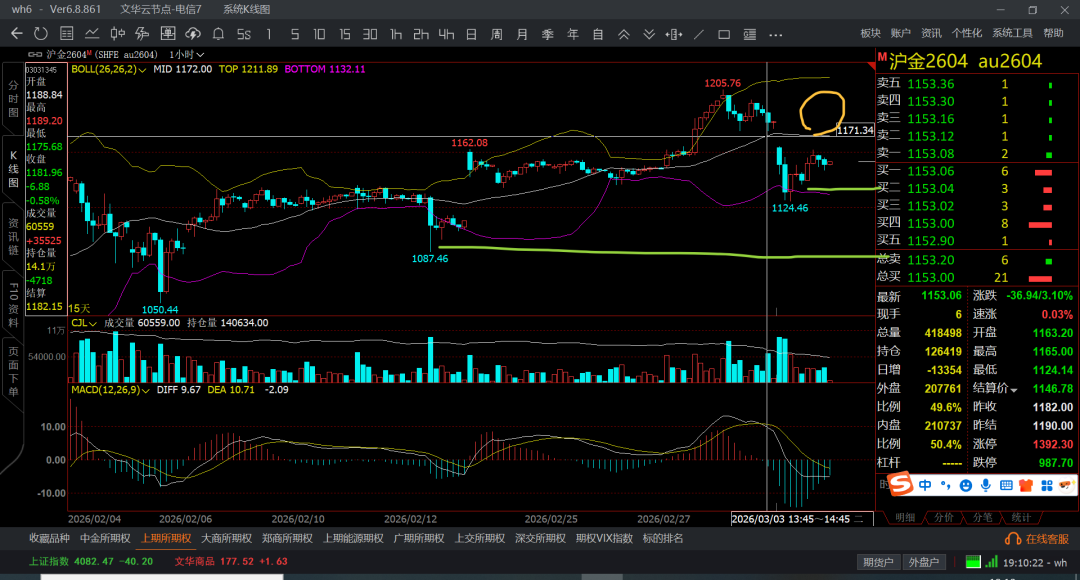Click the back arrow in the toolbar
The image size is (1080, 580).
coord(17,34)
